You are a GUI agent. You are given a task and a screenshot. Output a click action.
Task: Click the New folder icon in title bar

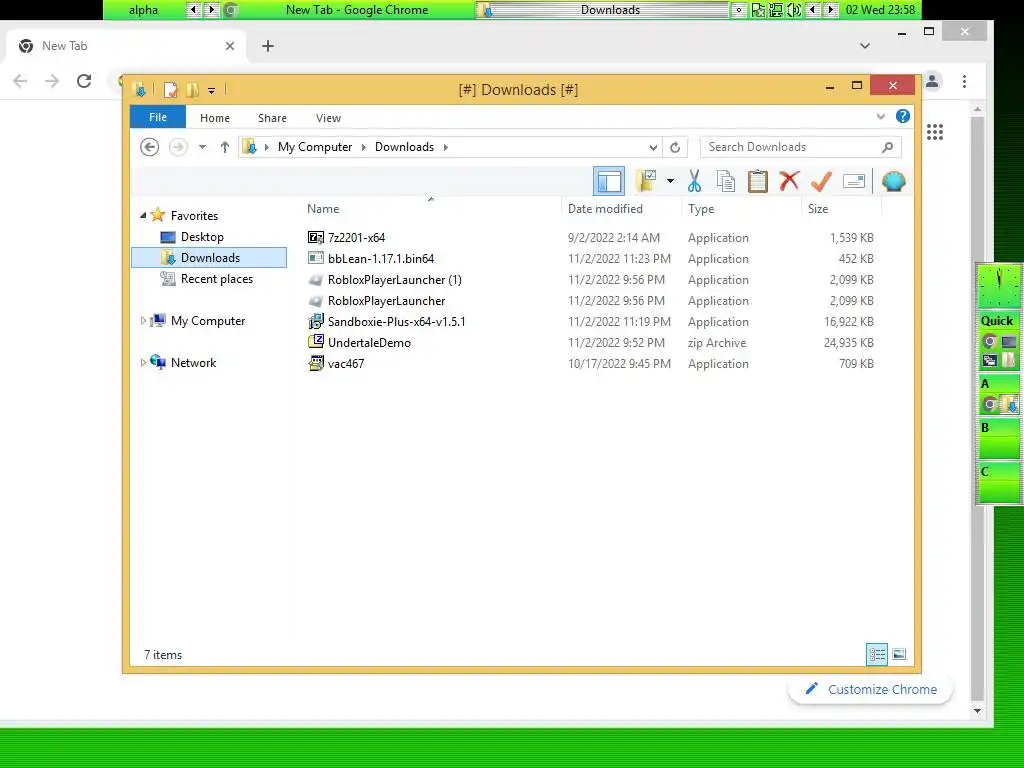193,90
